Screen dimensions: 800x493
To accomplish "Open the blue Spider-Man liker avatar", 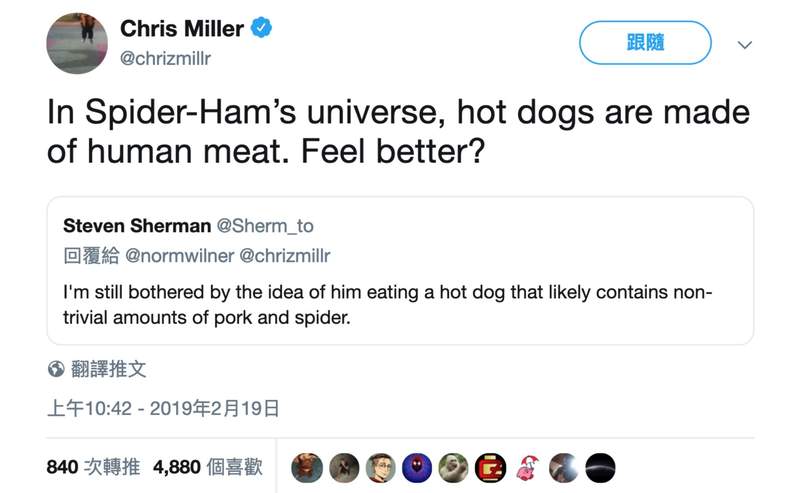I will [417, 467].
